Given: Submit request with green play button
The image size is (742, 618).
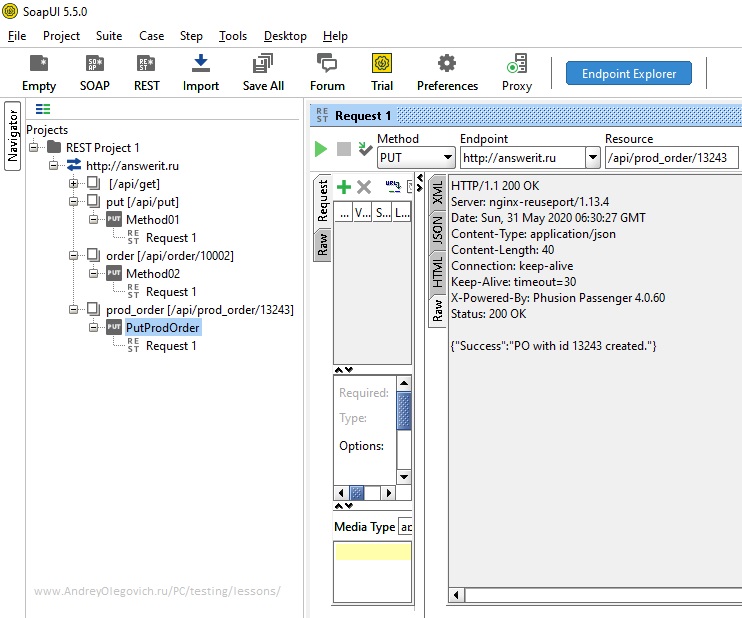Looking at the screenshot, I should [321, 149].
